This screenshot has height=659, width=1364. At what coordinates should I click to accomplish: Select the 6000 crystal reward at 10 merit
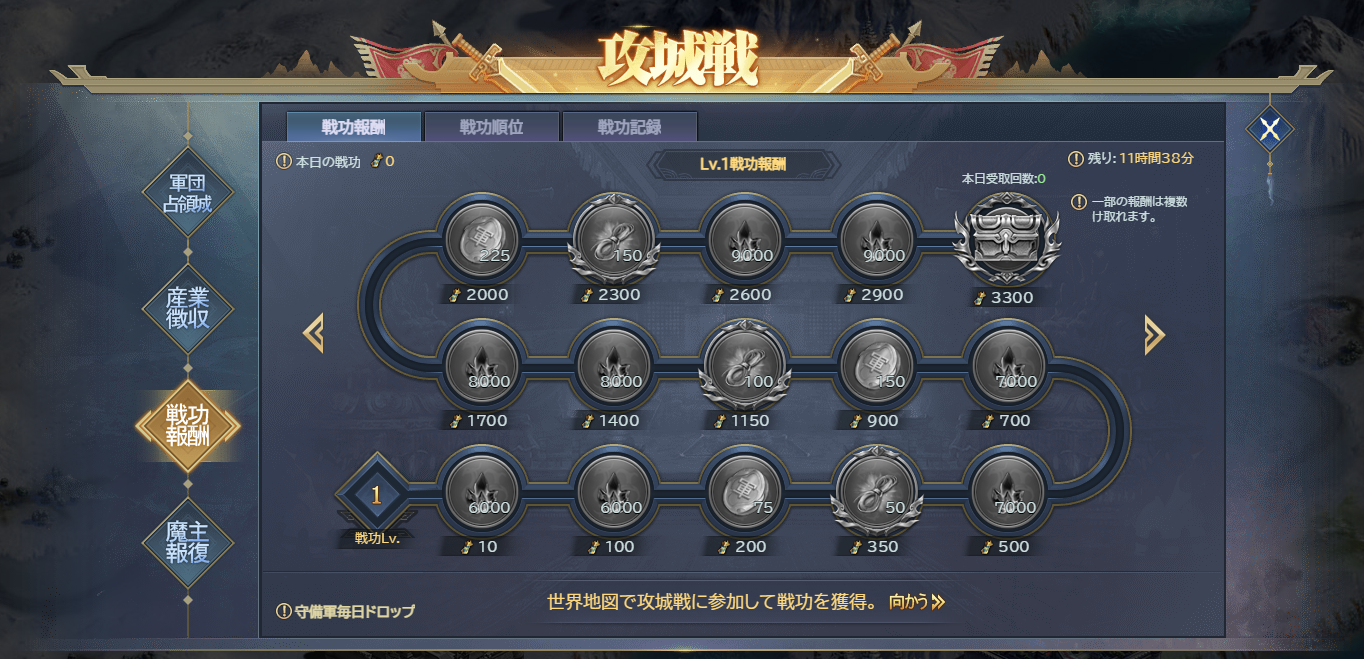click(x=482, y=491)
